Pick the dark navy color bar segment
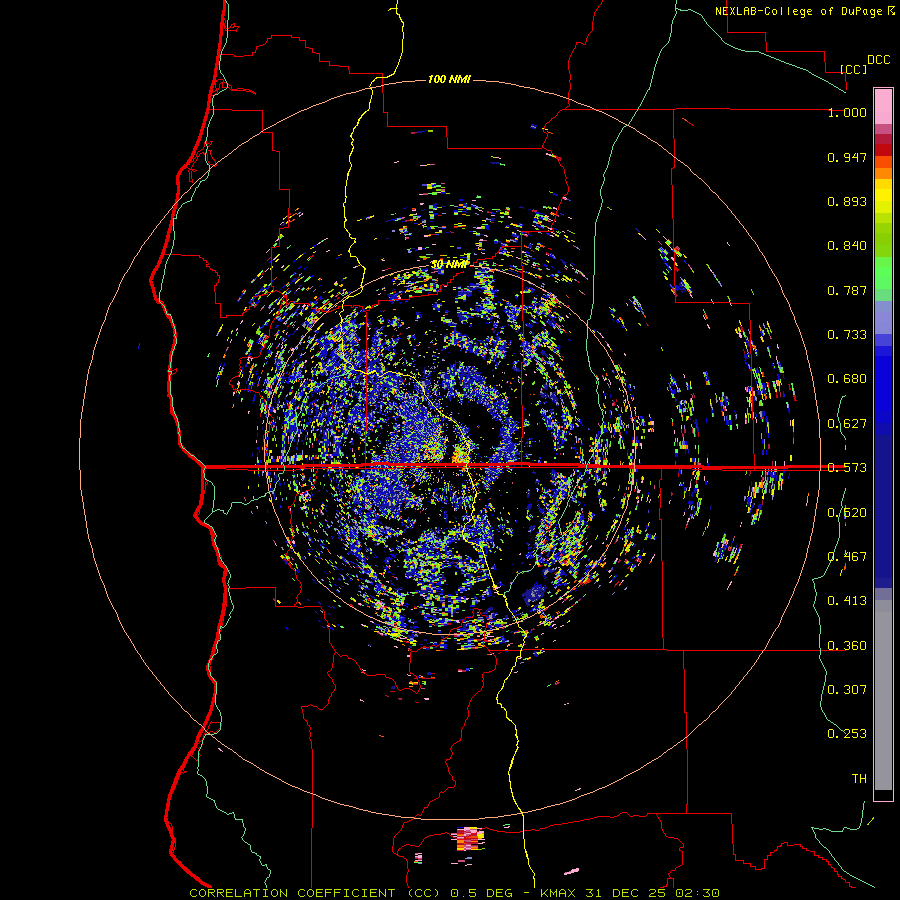The height and width of the screenshot is (900, 900). tap(883, 511)
